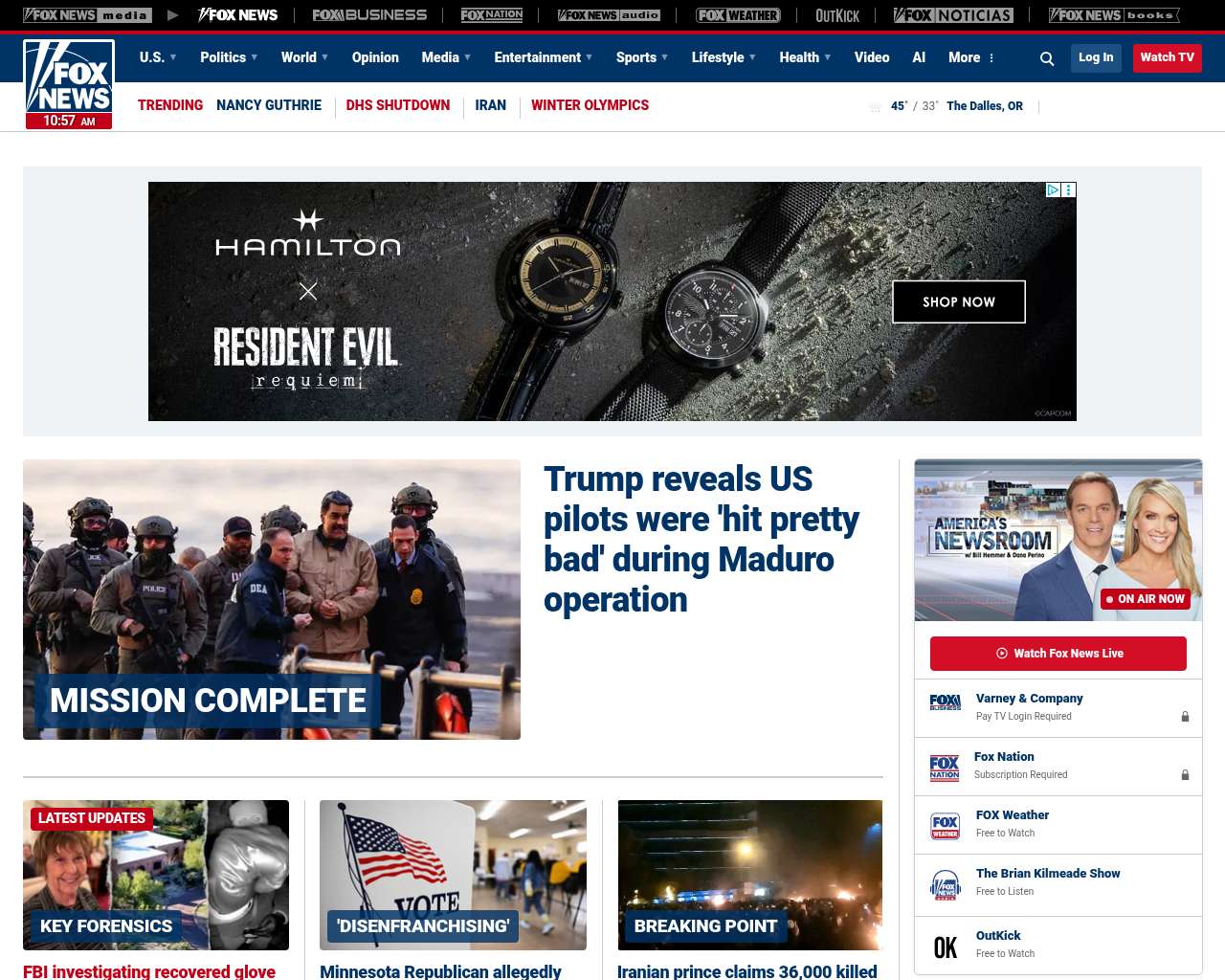Open the America's Newsroom on-air thumbnail
The width and height of the screenshot is (1225, 980).
pyautogui.click(x=1058, y=540)
